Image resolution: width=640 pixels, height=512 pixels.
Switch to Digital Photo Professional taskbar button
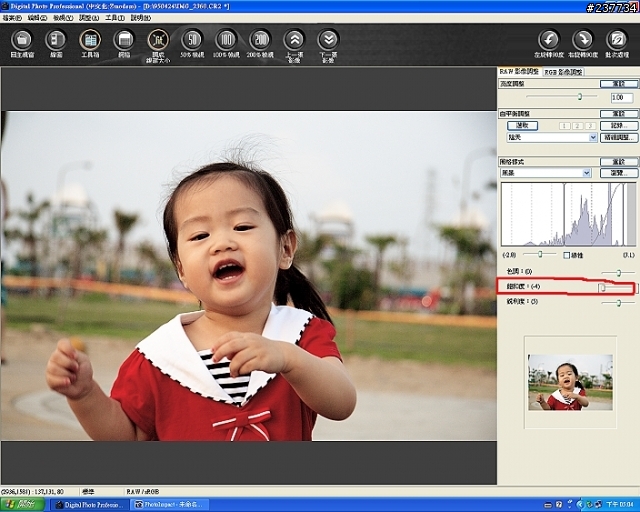(90, 505)
